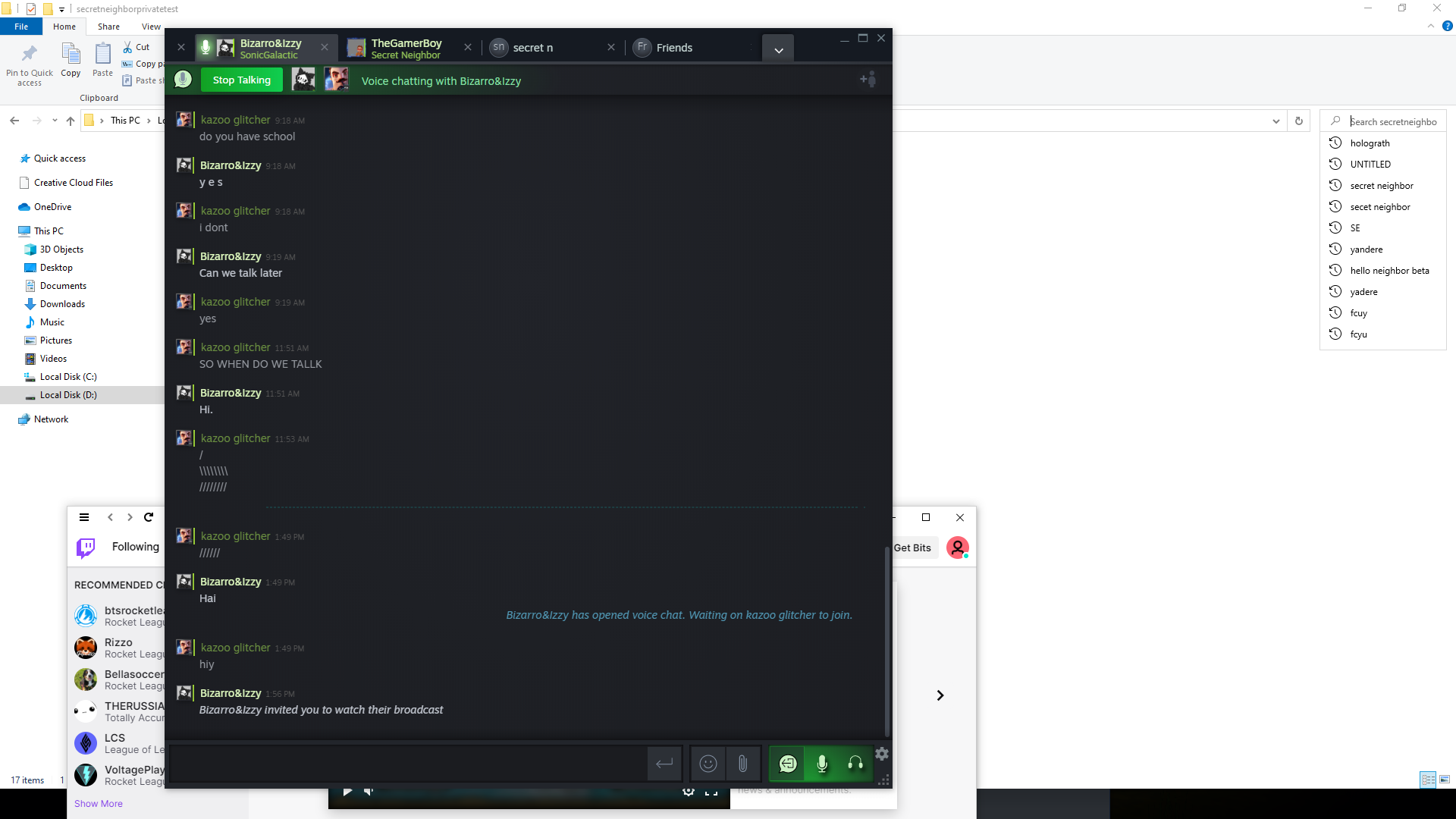Select Home ribbon tab in Explorer
Screen dimensions: 1456x819
pyautogui.click(x=64, y=27)
